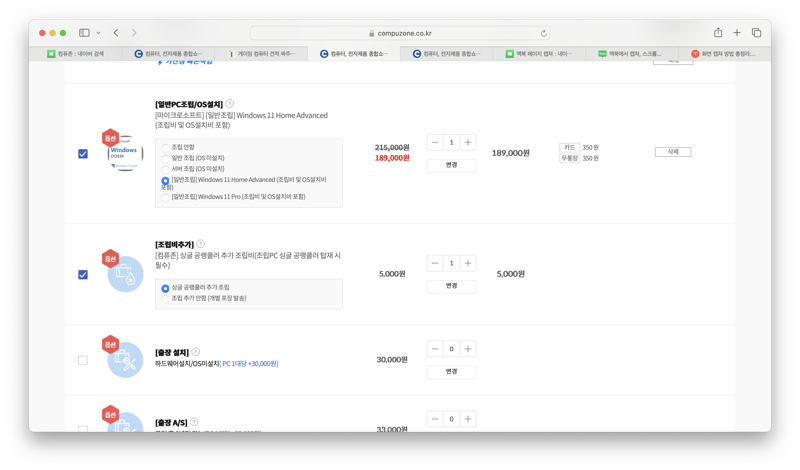Open help icon beside 출장 A/S
The height and width of the screenshot is (470, 800).
tap(194, 422)
